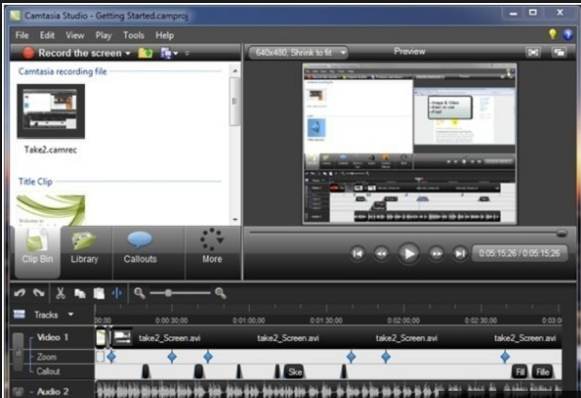Toggle the detached preview window icon
The height and width of the screenshot is (398, 581).
click(x=559, y=53)
